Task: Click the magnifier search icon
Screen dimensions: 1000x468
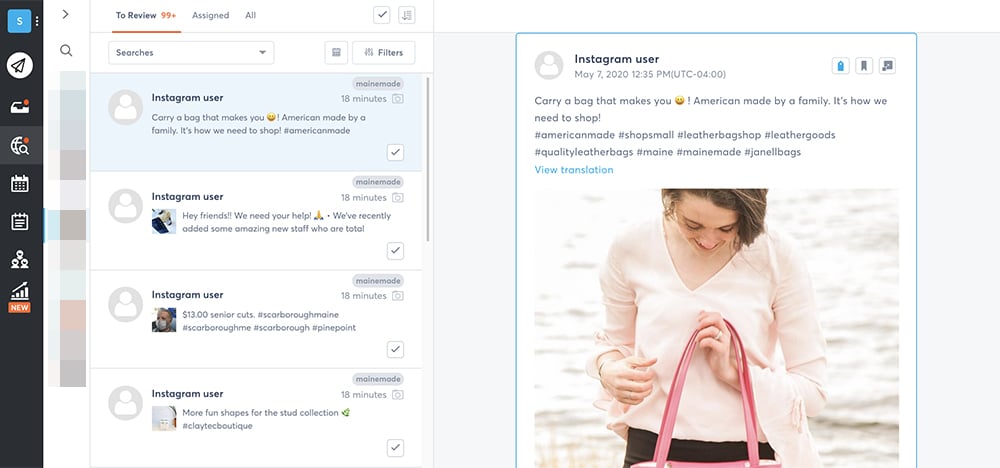Action: pos(66,50)
